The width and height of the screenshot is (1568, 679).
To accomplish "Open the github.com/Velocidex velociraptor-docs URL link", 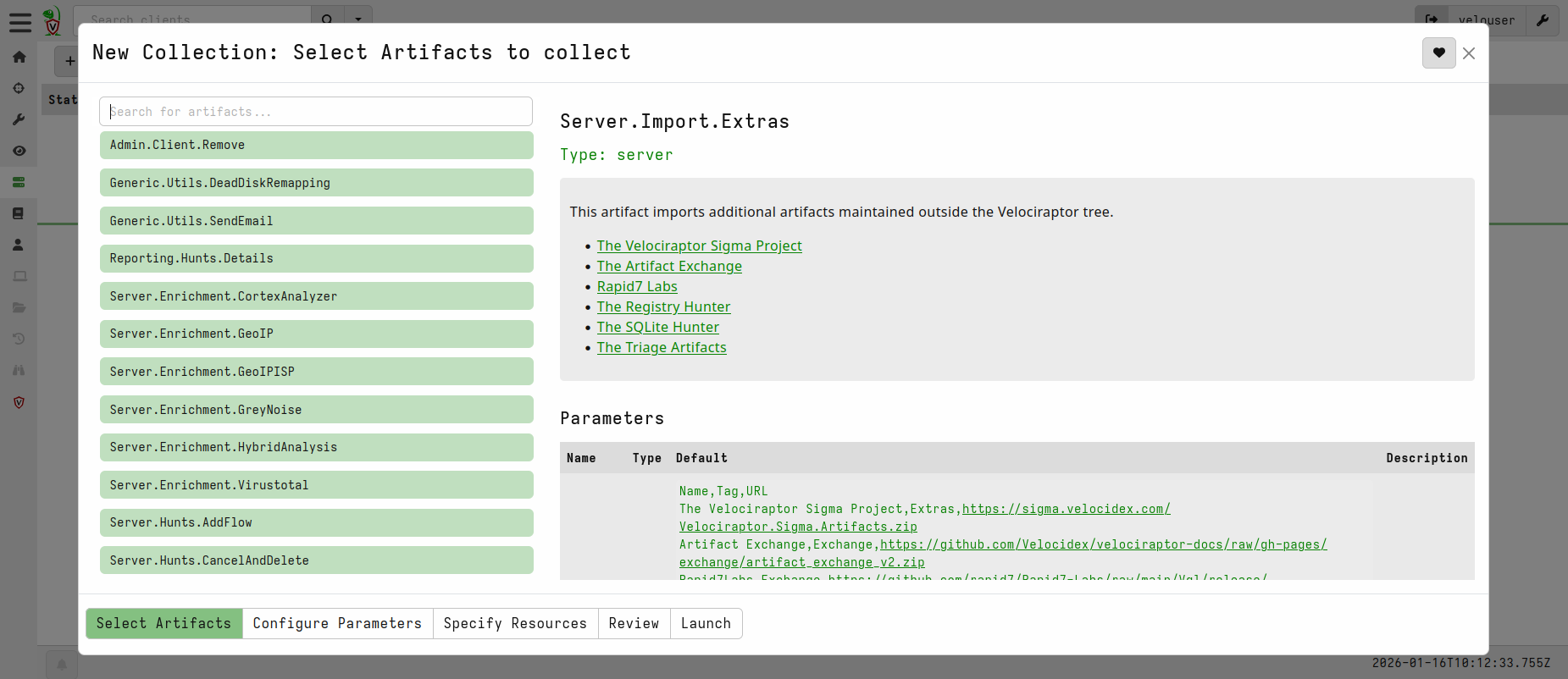I will pyautogui.click(x=1104, y=544).
